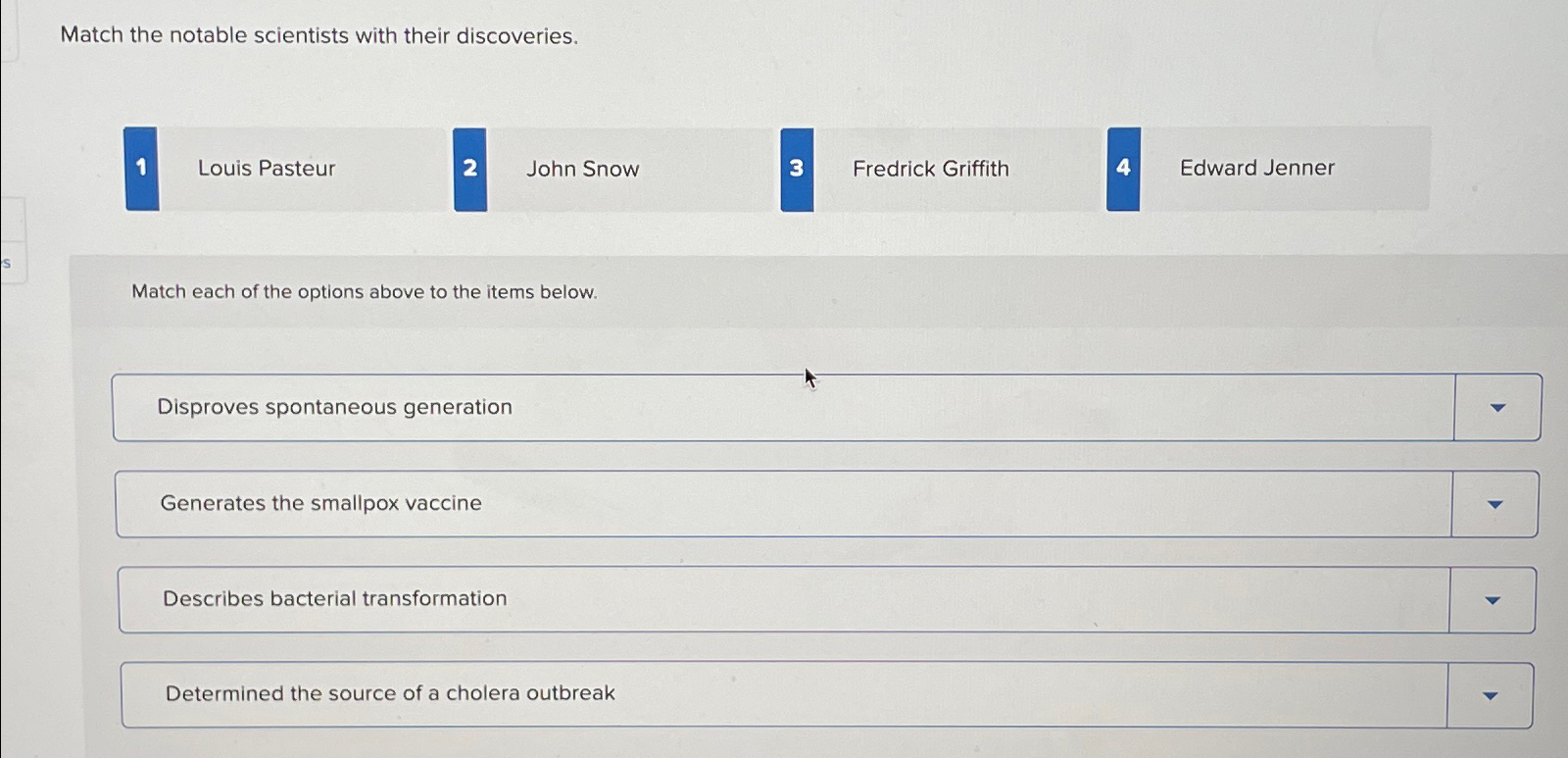Click the number 3 badge beside Fredrick Griffith
The image size is (1568, 758).
[796, 168]
